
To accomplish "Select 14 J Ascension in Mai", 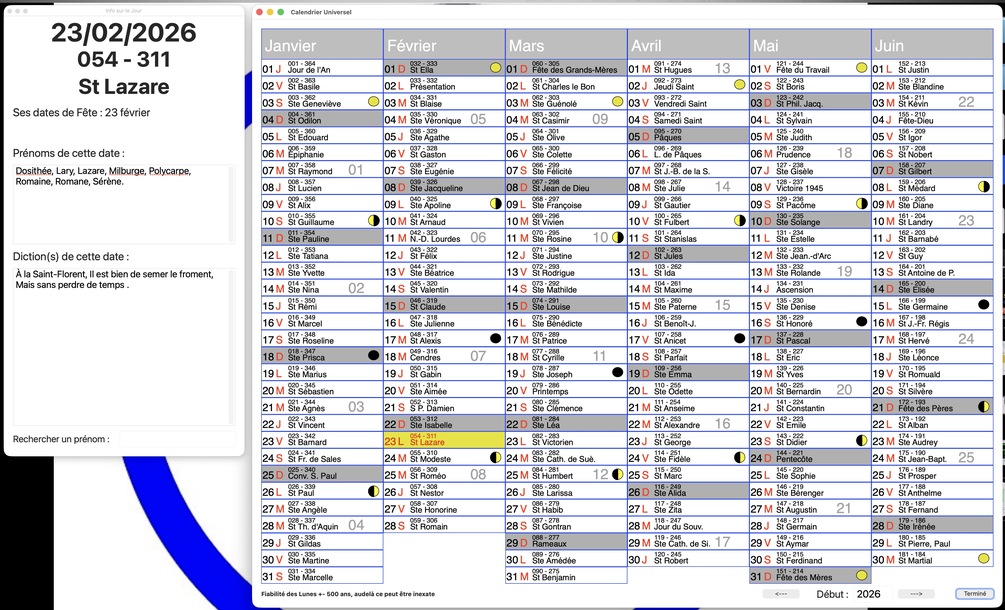I will click(810, 288).
